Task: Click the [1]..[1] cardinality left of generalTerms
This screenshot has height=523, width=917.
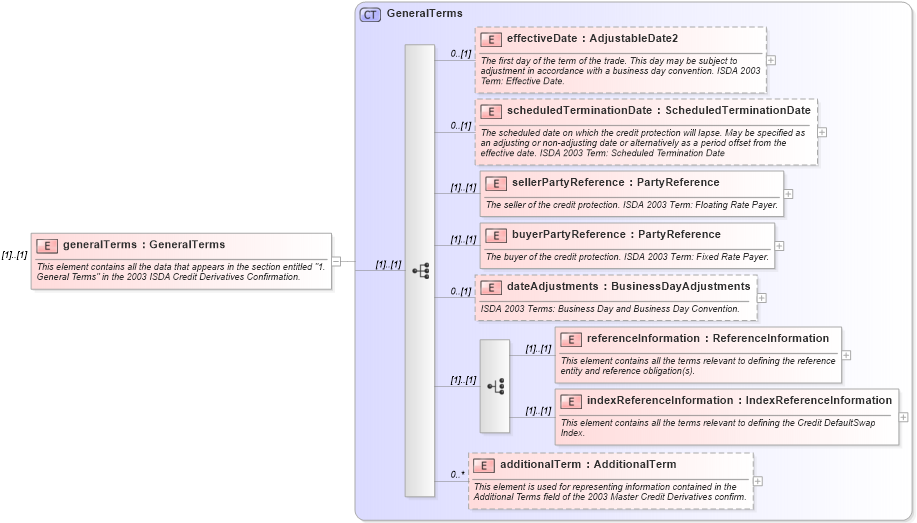Action: pyautogui.click(x=15, y=255)
